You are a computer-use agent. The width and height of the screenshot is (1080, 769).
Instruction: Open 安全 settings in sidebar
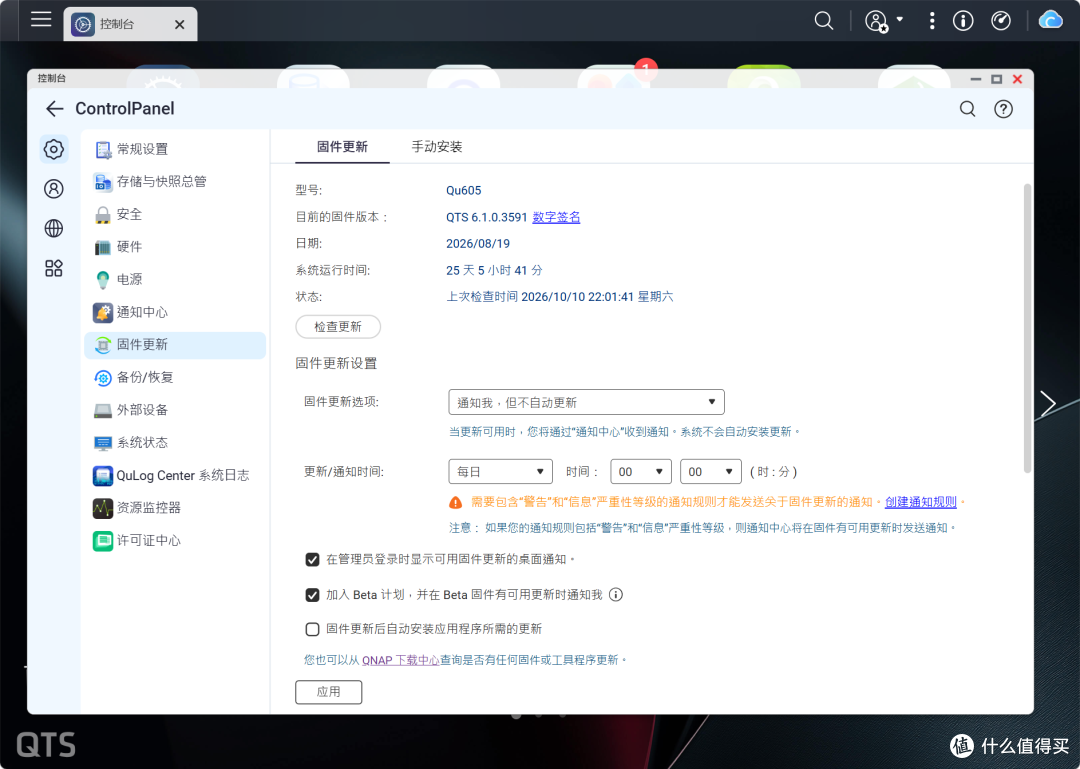click(175, 214)
